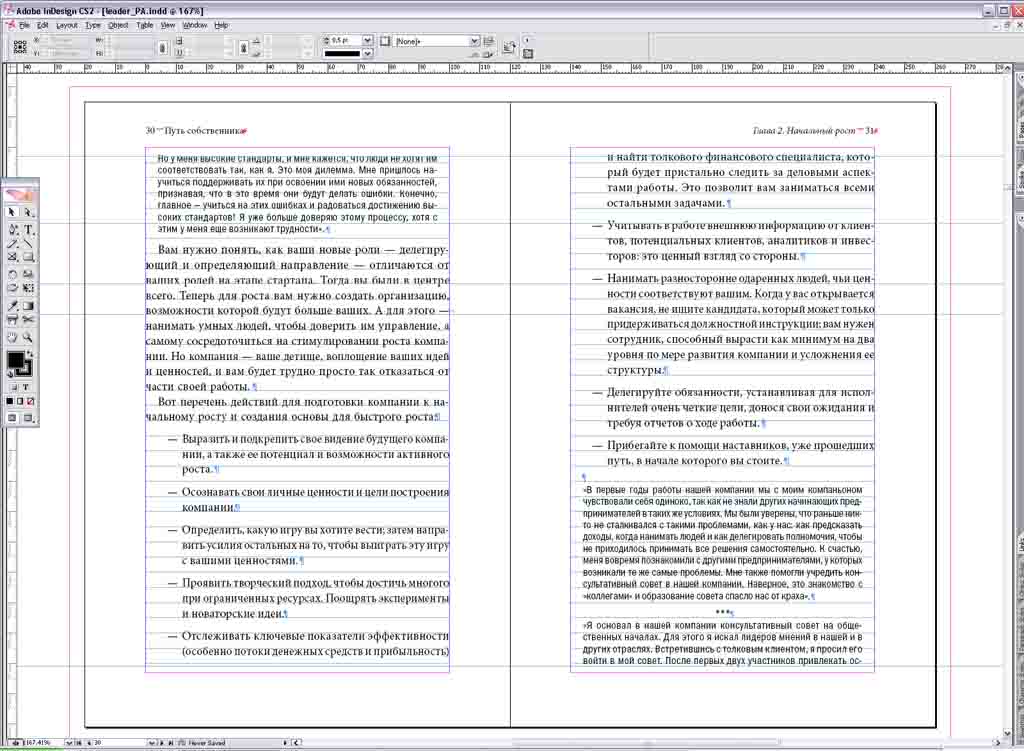The width and height of the screenshot is (1024, 751).
Task: Open the Window menu
Action: pyautogui.click(x=195, y=25)
